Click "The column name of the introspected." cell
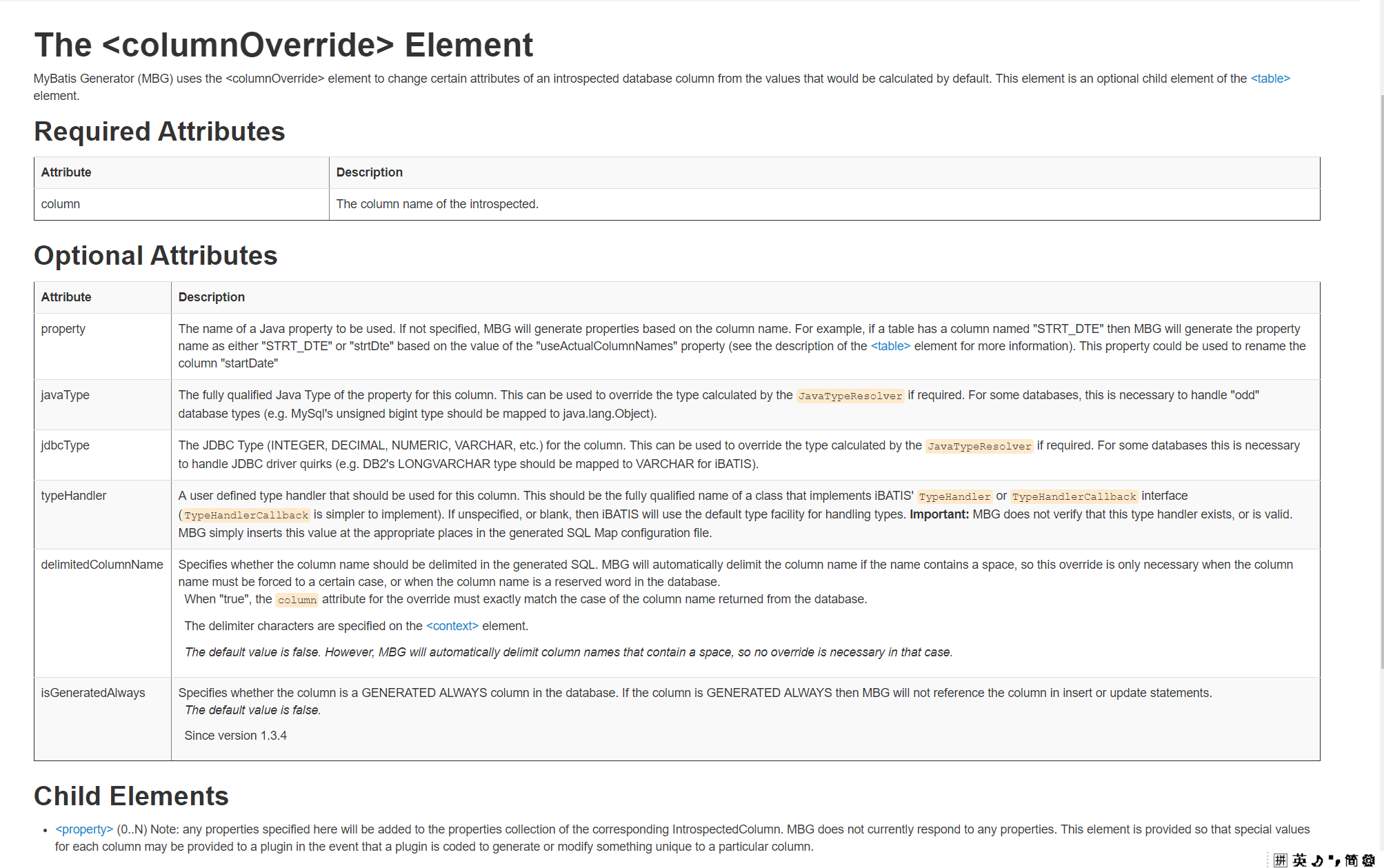This screenshot has width=1384, height=868. [x=824, y=204]
